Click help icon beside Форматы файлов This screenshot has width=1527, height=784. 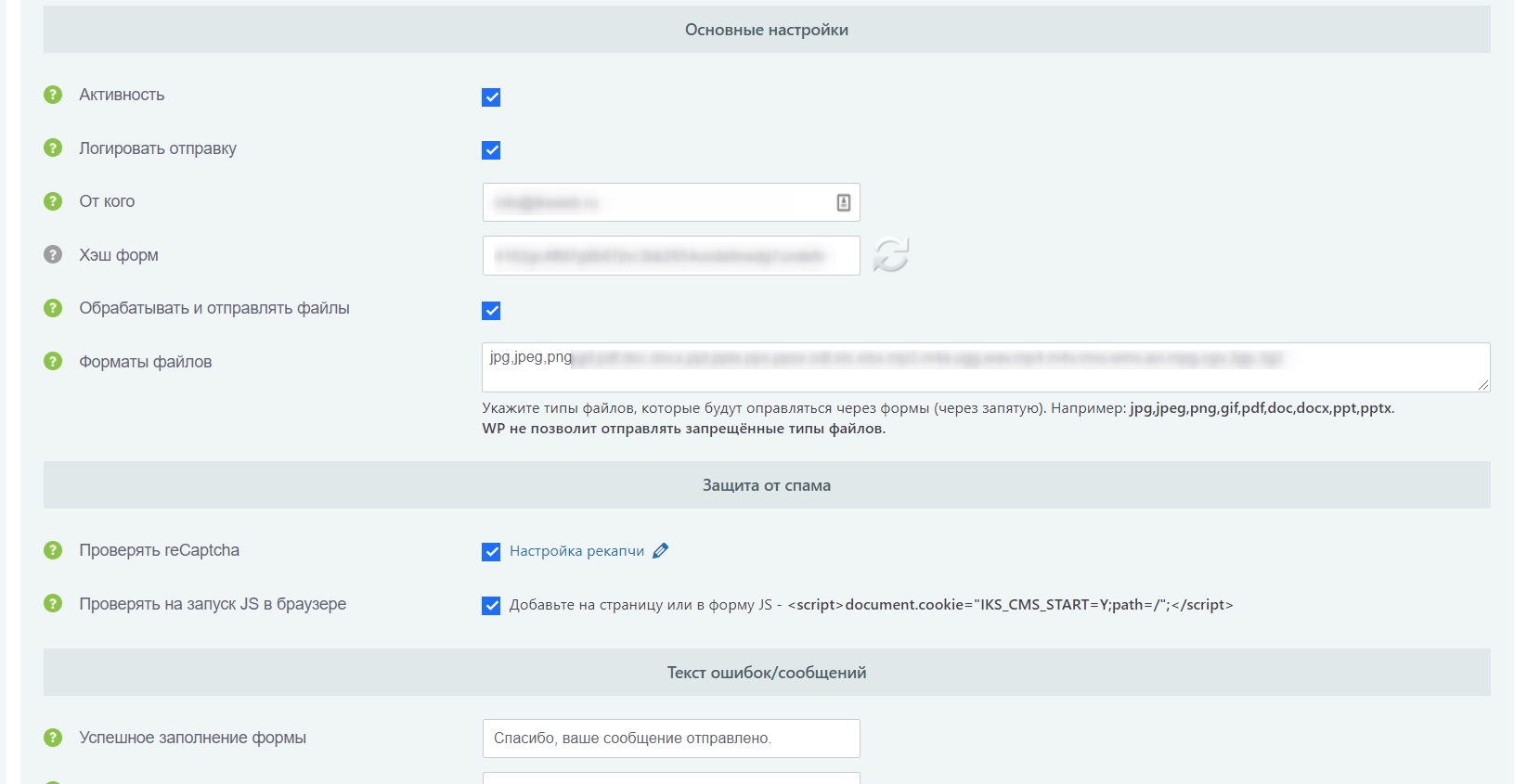click(53, 361)
